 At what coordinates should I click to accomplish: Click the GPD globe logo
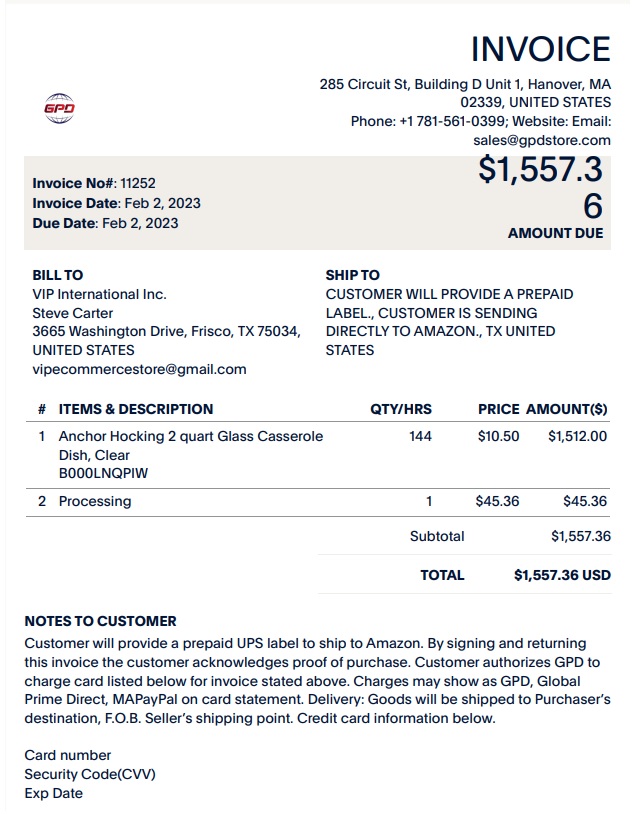59,108
